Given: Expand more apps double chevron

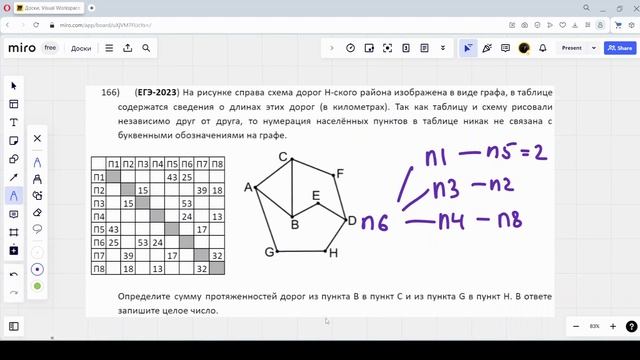Looking at the screenshot, I should [x=443, y=48].
